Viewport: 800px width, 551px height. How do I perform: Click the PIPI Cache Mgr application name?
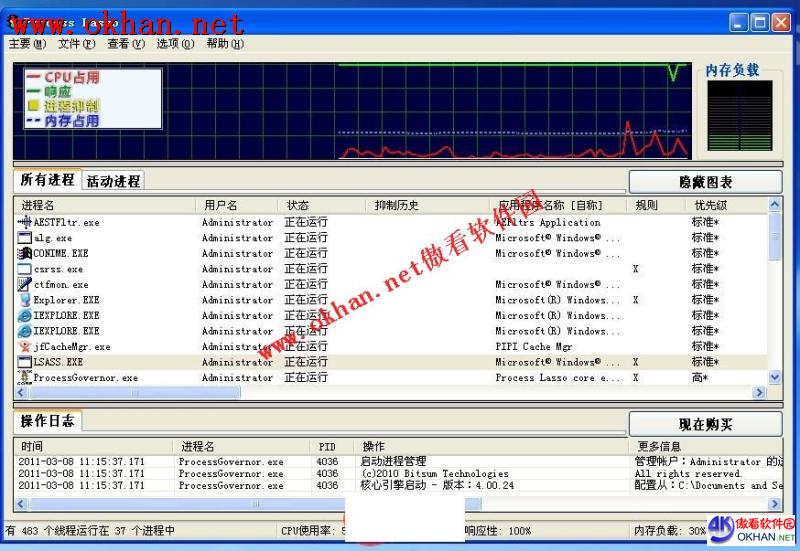click(x=534, y=346)
